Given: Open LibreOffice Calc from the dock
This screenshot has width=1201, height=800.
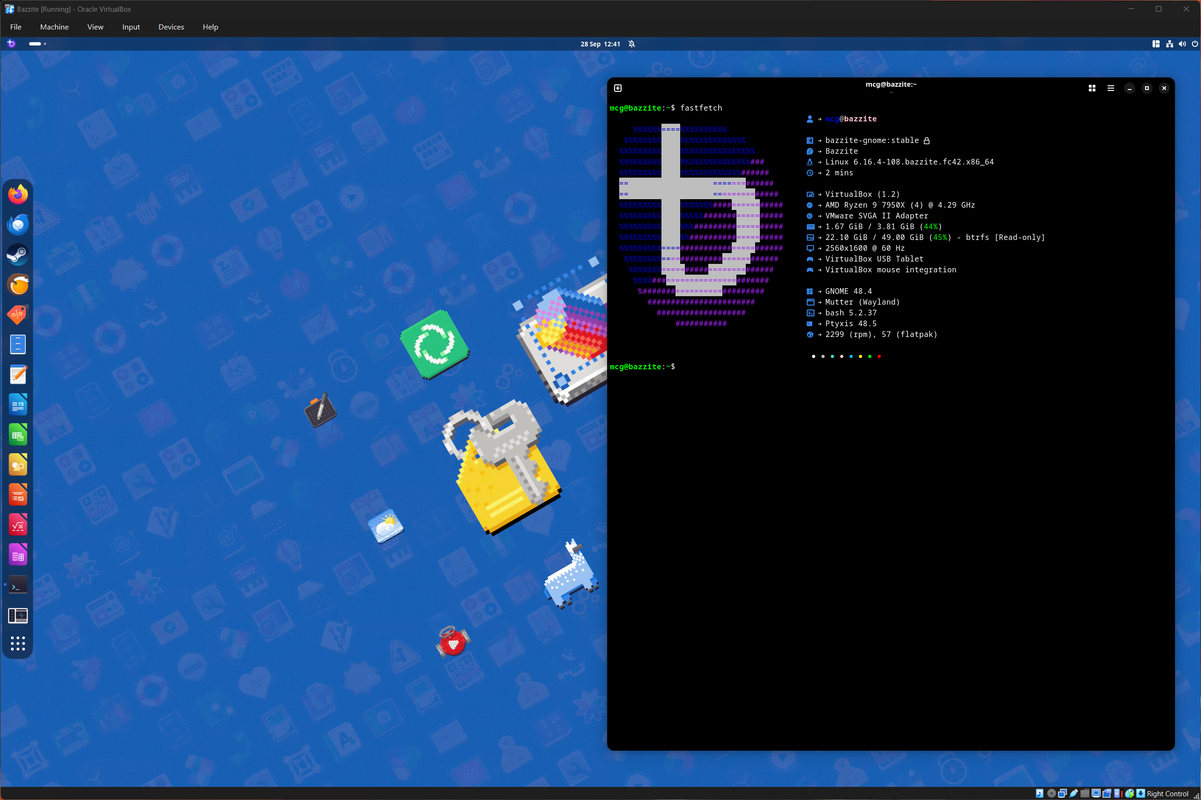Looking at the screenshot, I should [x=18, y=435].
